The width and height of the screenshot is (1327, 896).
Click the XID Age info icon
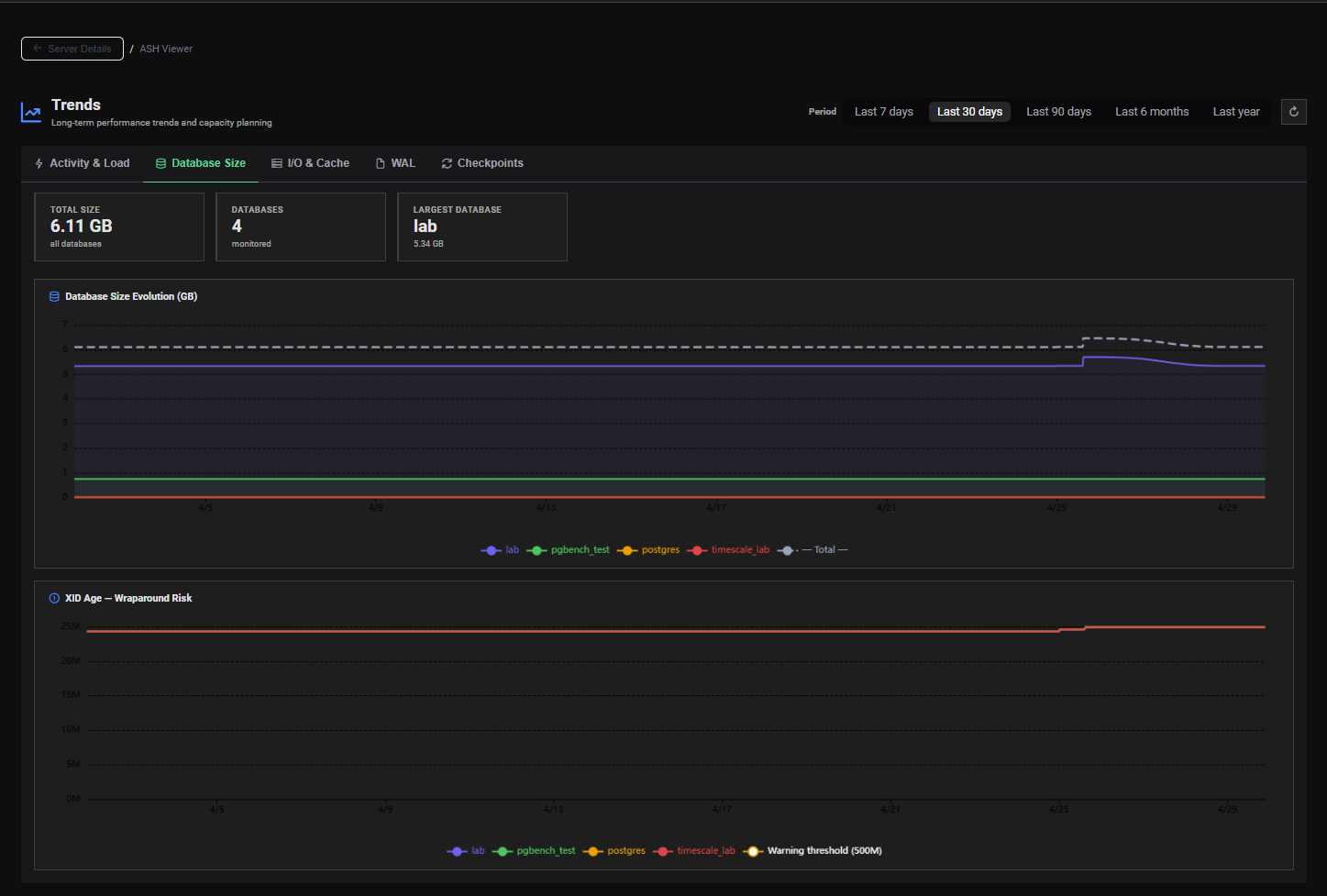pos(54,598)
